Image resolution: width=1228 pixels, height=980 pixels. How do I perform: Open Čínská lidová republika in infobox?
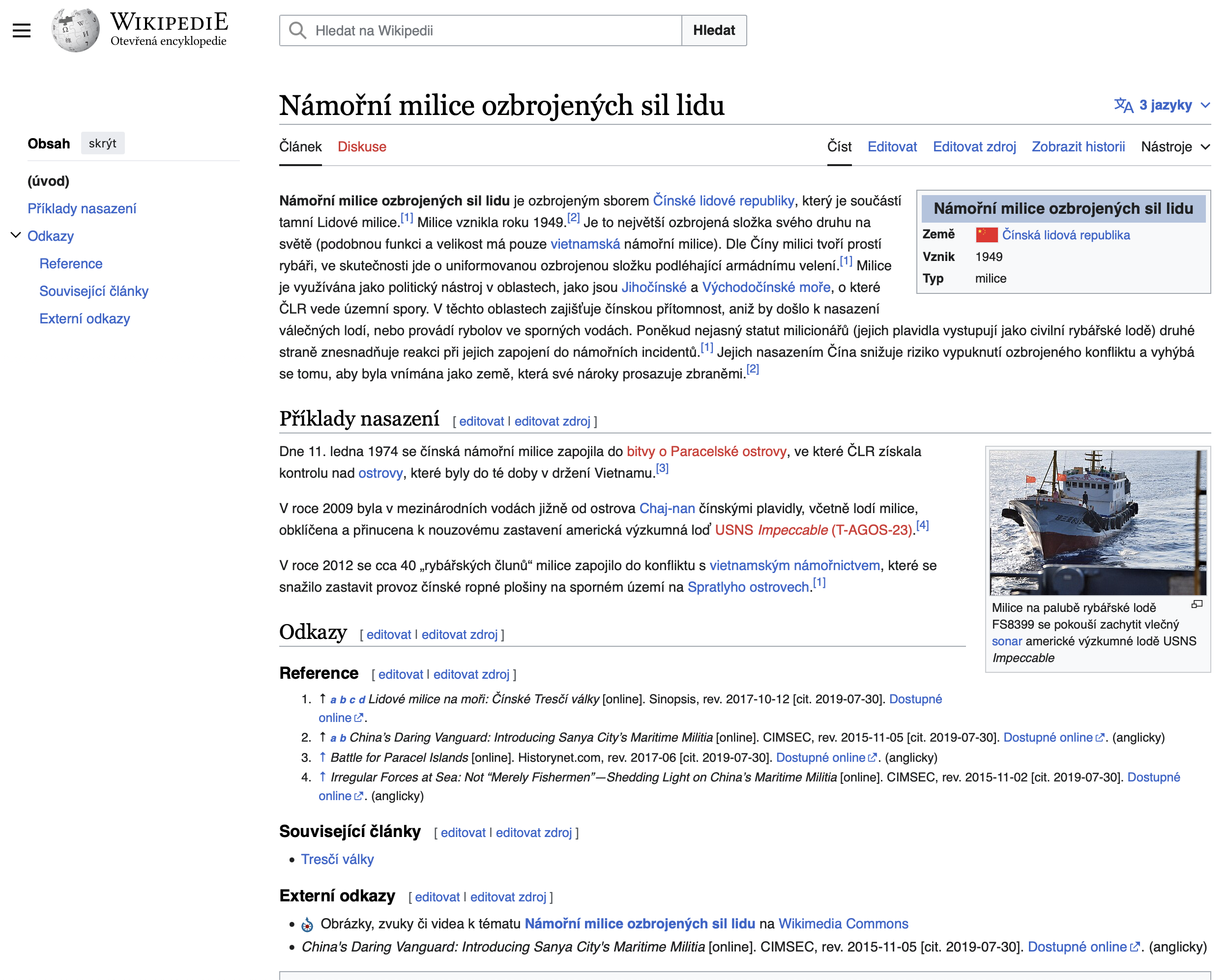point(1066,235)
